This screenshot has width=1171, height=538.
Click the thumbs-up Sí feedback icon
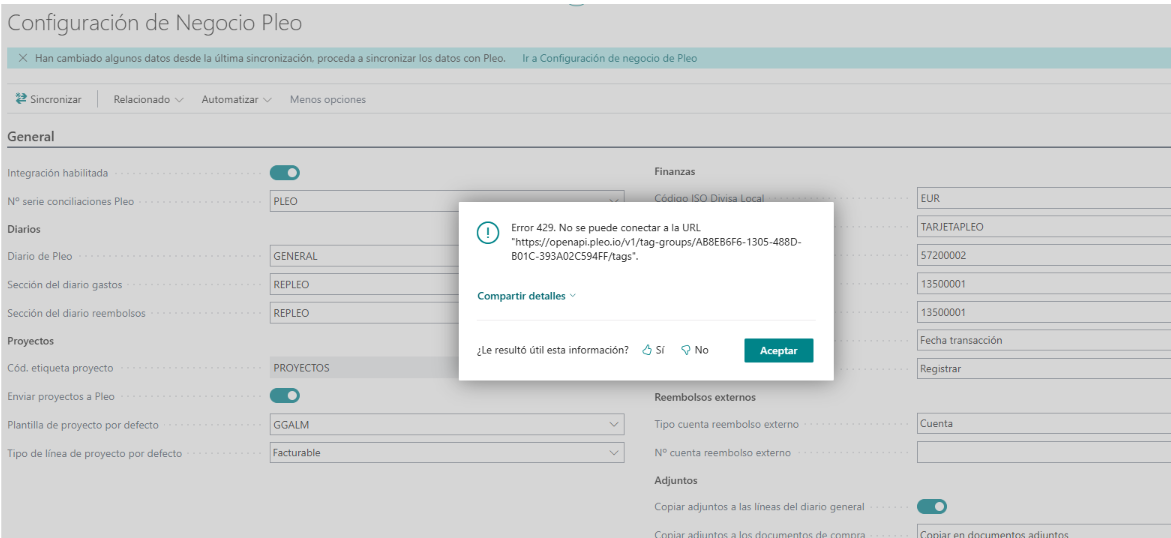(647, 350)
